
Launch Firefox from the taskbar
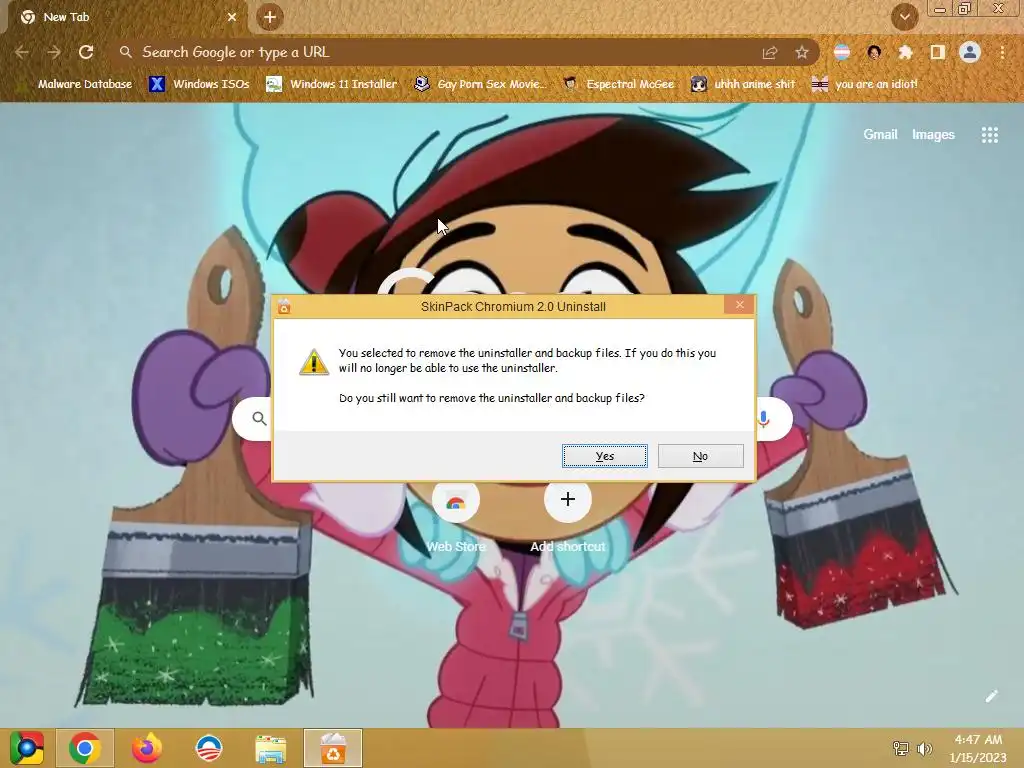coord(146,748)
